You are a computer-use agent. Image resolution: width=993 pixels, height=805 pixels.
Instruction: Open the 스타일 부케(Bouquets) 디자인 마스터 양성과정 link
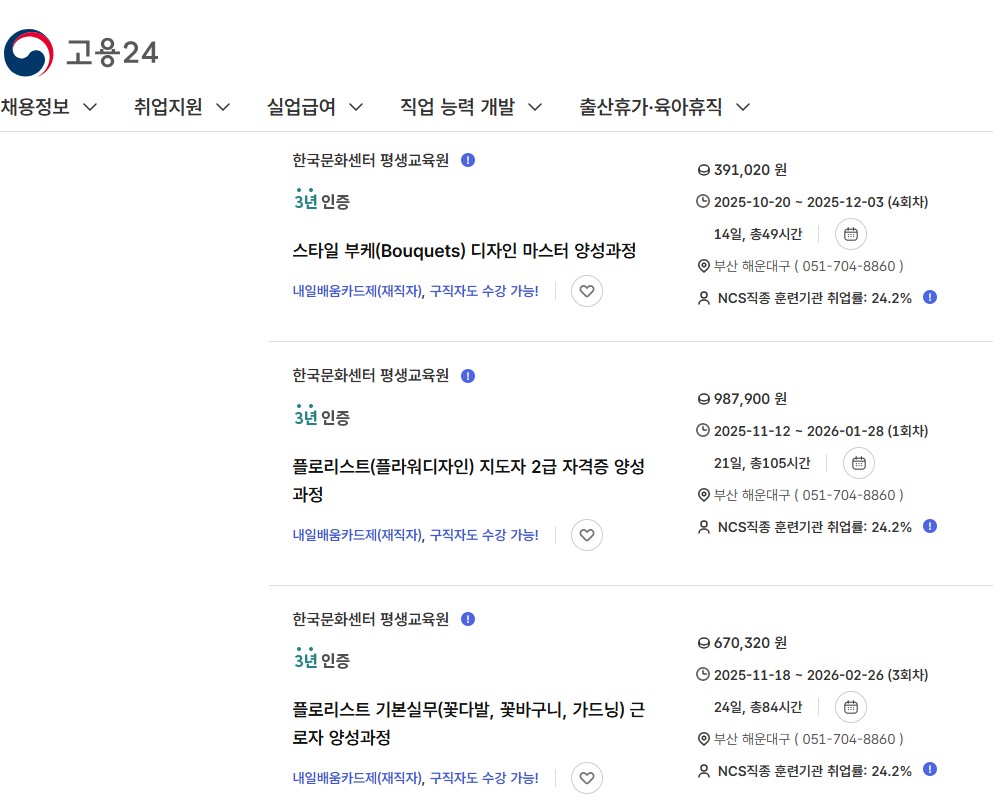[x=464, y=250]
